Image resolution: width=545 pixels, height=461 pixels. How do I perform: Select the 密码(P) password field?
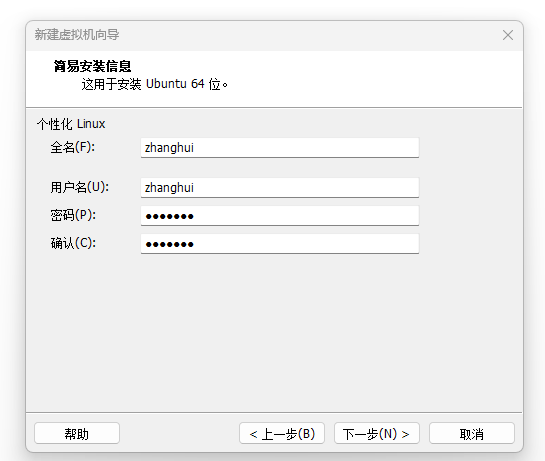point(280,216)
